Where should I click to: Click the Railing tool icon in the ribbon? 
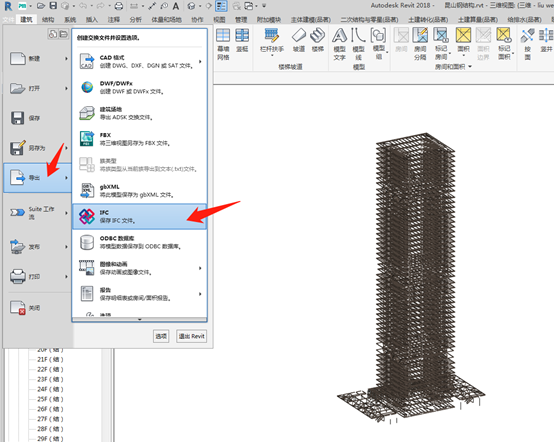[272, 35]
